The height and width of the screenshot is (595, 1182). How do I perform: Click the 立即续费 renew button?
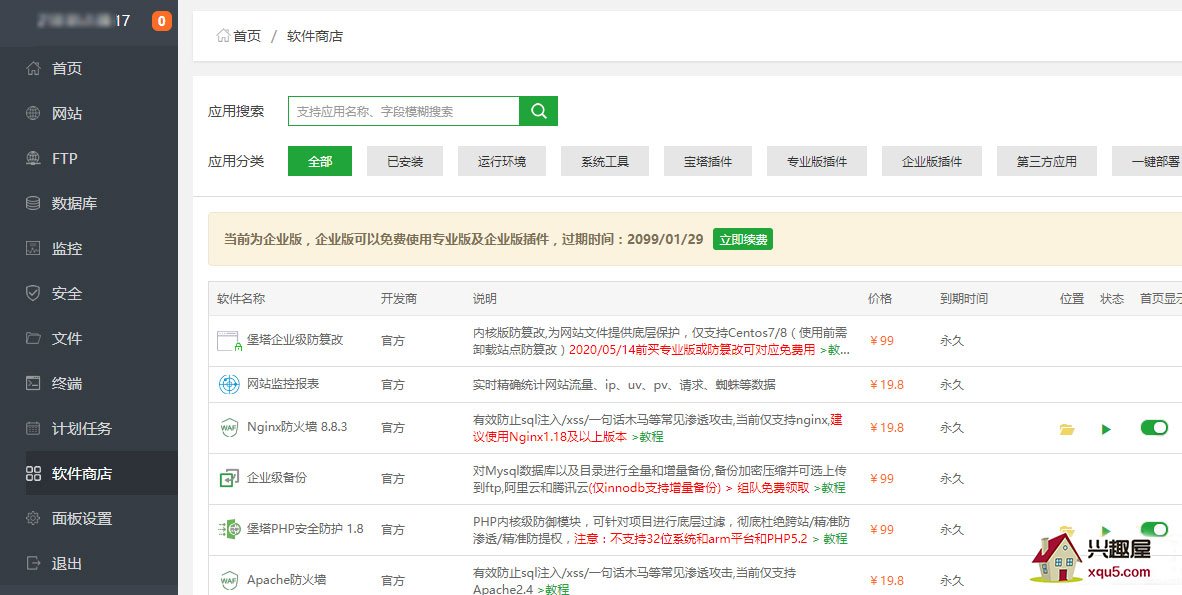(743, 240)
